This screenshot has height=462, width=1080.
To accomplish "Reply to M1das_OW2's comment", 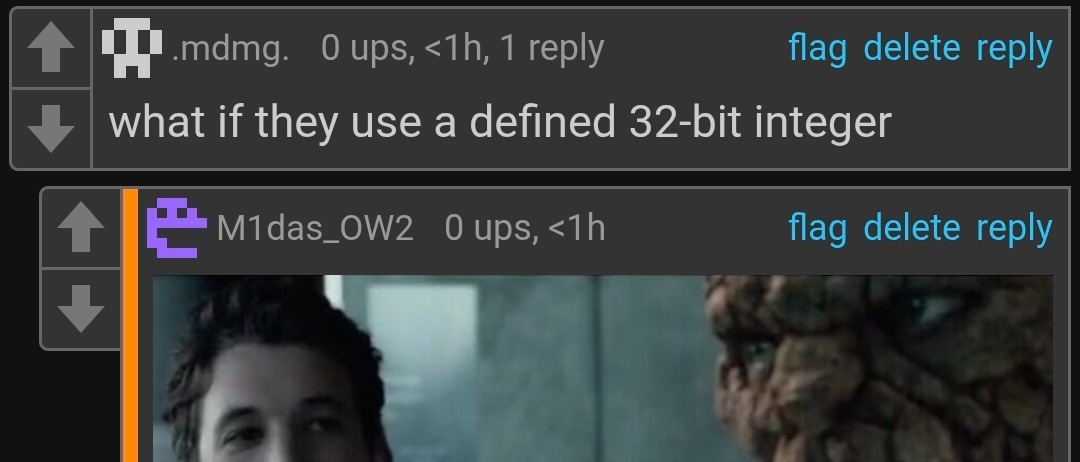I will coord(1014,229).
